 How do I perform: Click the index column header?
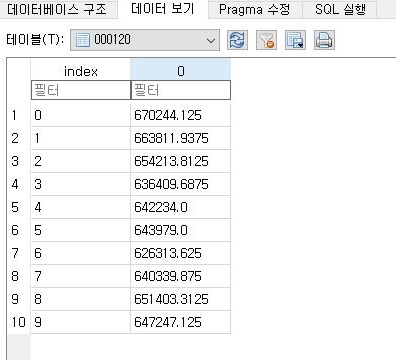(x=81, y=70)
